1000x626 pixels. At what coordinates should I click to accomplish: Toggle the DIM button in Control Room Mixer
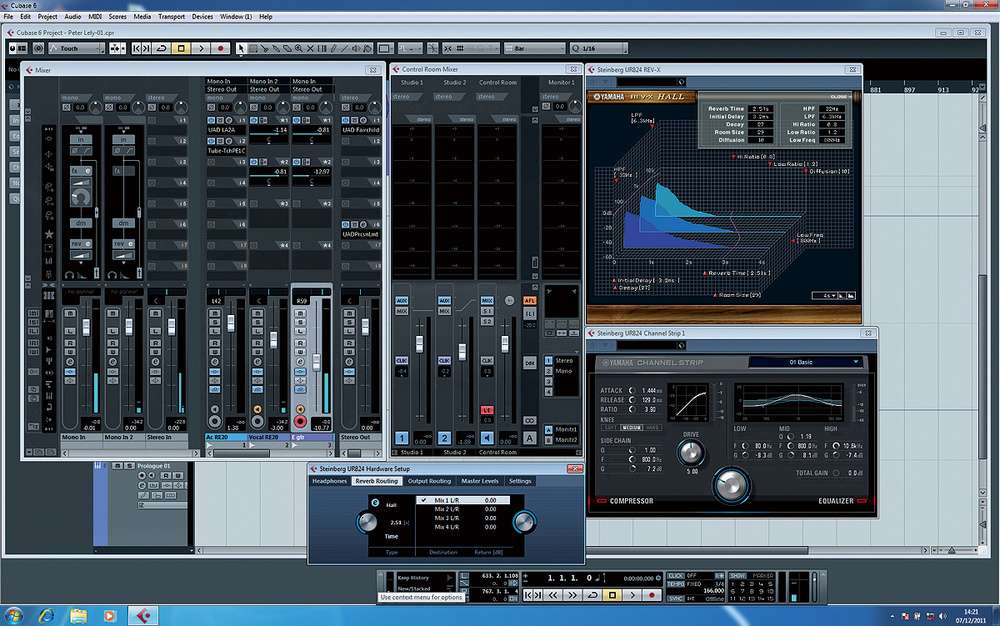coord(530,362)
